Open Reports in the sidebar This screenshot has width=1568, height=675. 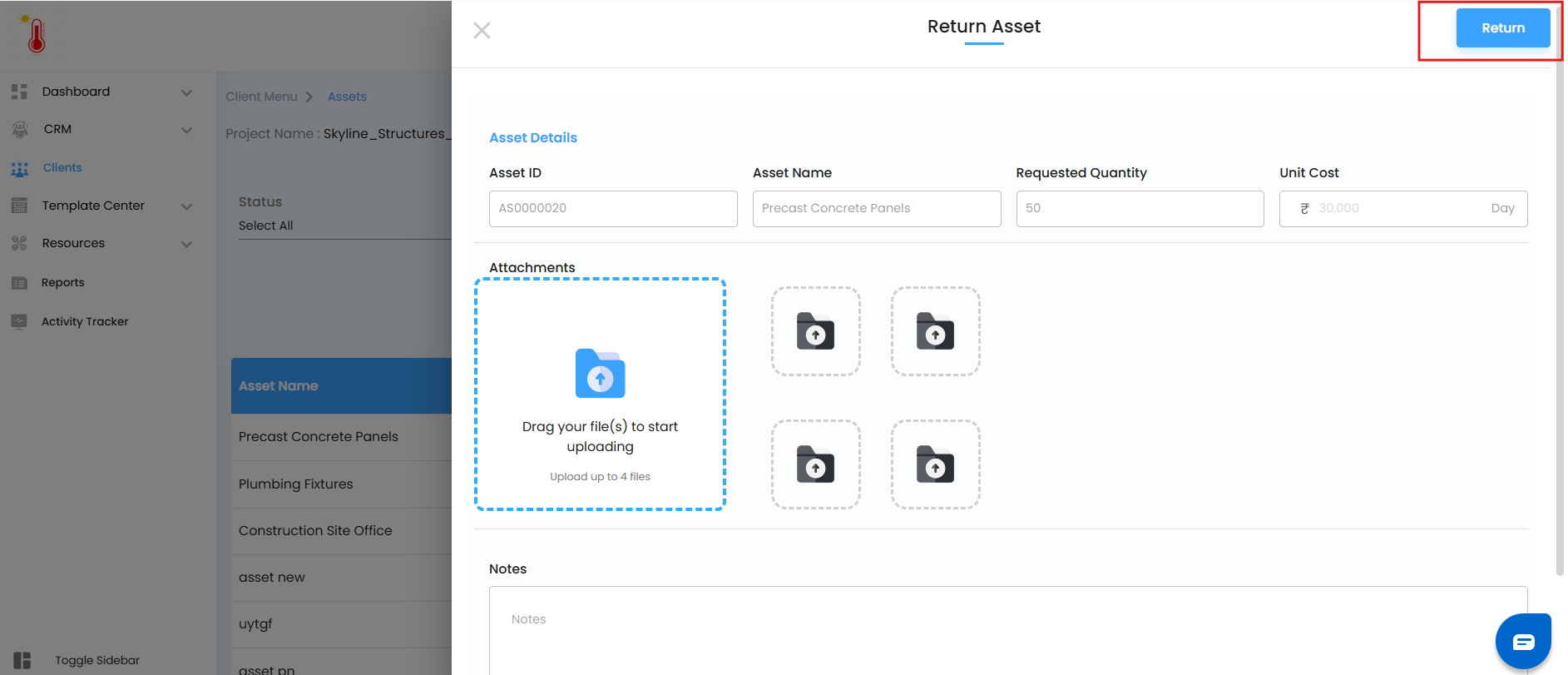click(x=62, y=283)
